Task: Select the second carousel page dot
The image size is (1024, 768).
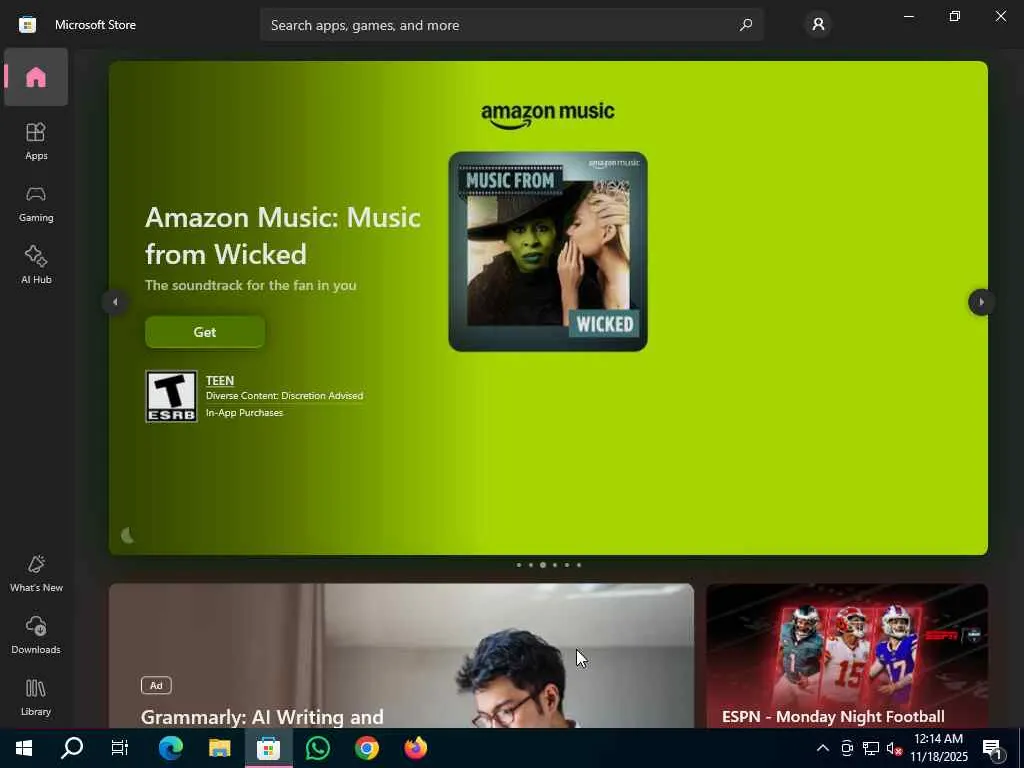Action: 530,565
